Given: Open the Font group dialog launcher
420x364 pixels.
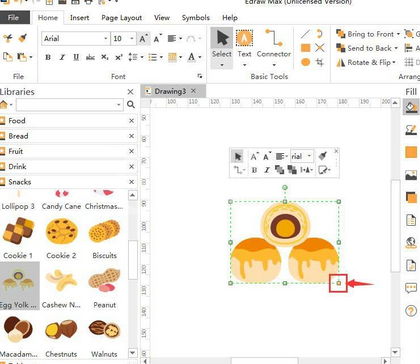Looking at the screenshot, I should pos(200,76).
